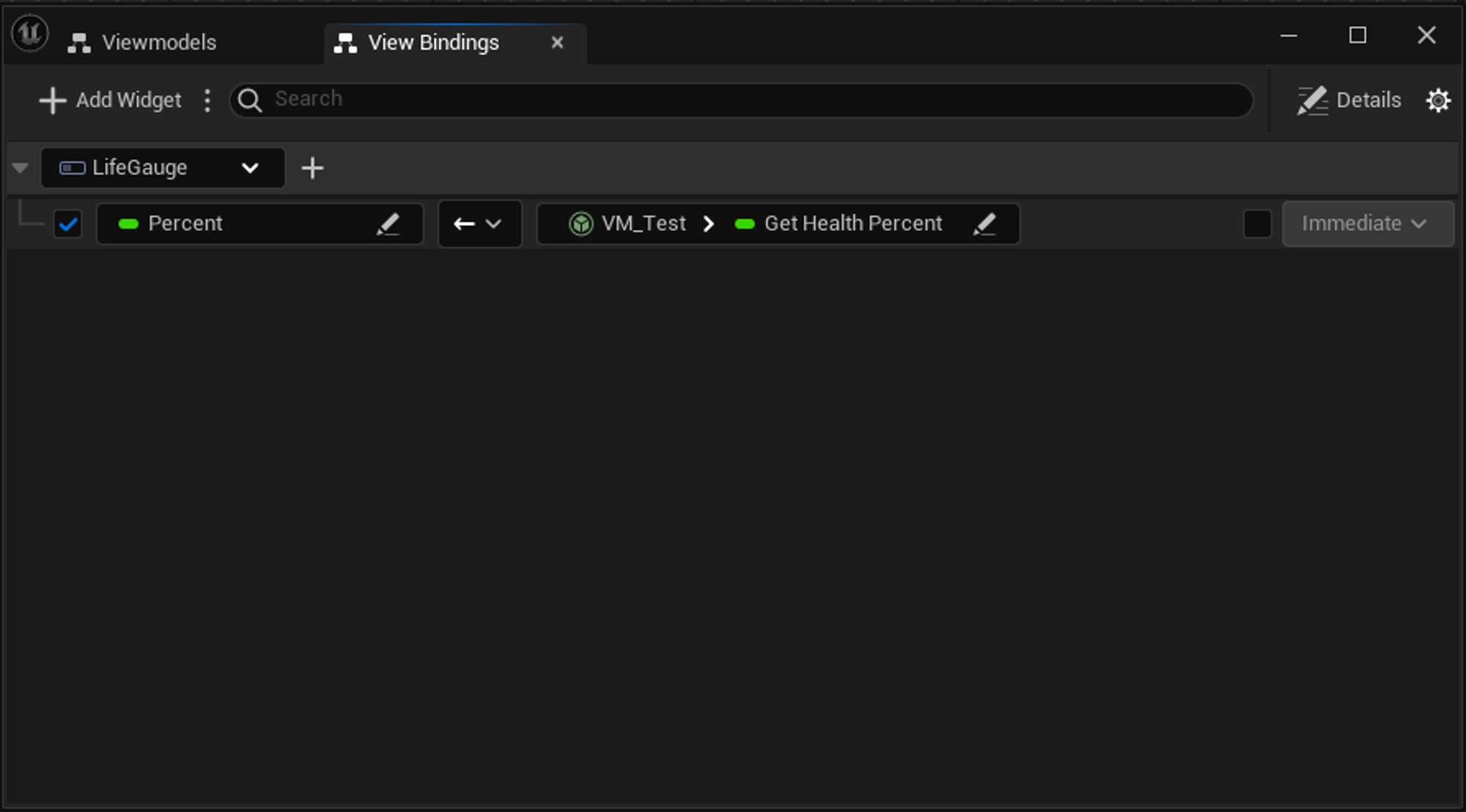The image size is (1466, 812).
Task: Click the VM_Test viewmodel icon
Action: click(x=581, y=224)
